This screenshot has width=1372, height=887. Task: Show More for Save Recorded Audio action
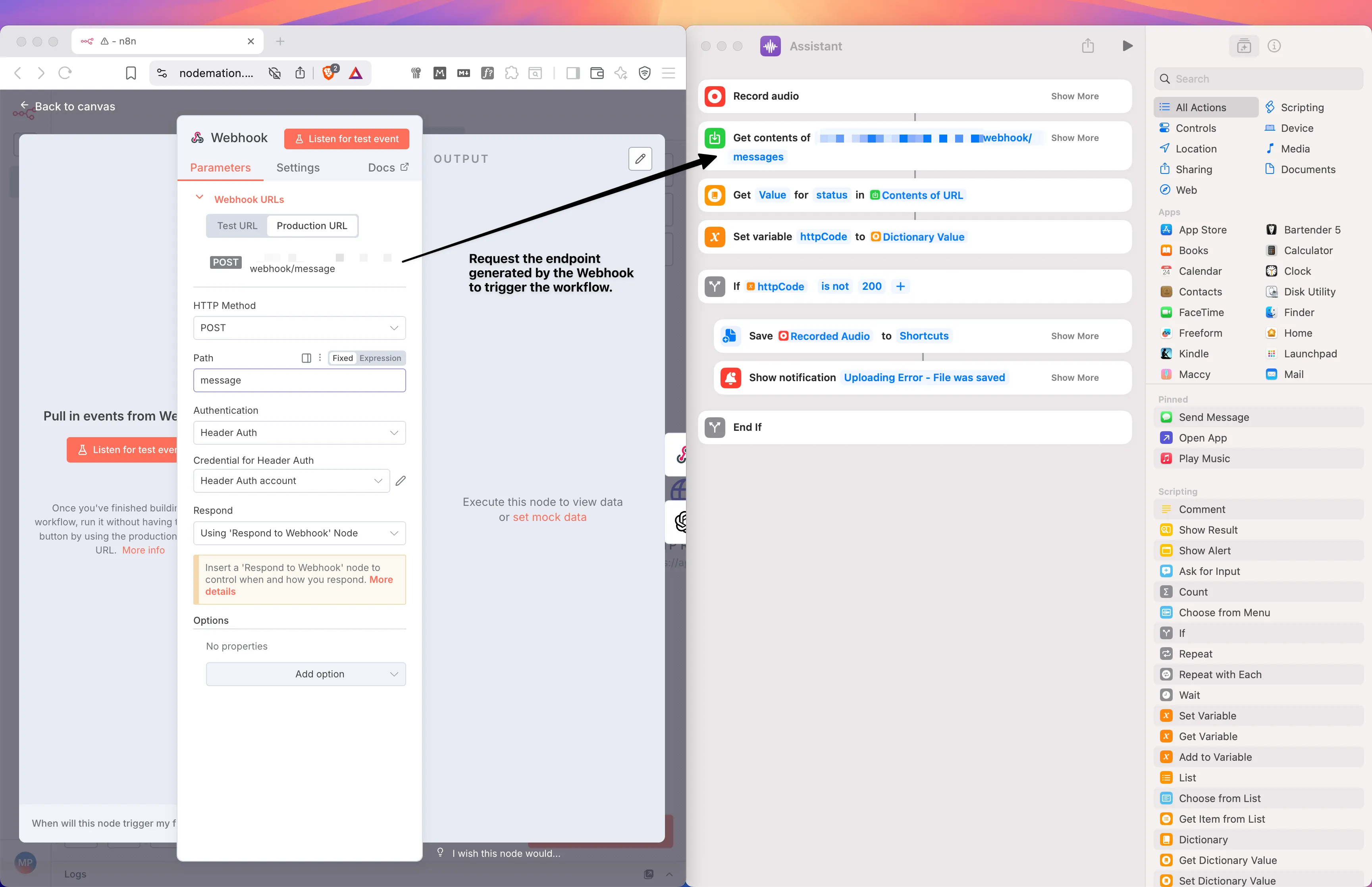click(x=1074, y=336)
